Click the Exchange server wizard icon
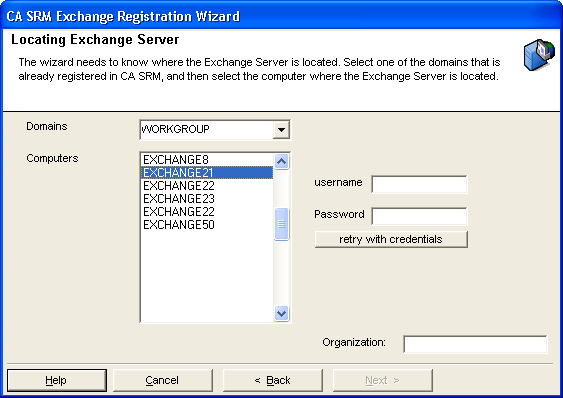The height and width of the screenshot is (398, 563). 539,55
